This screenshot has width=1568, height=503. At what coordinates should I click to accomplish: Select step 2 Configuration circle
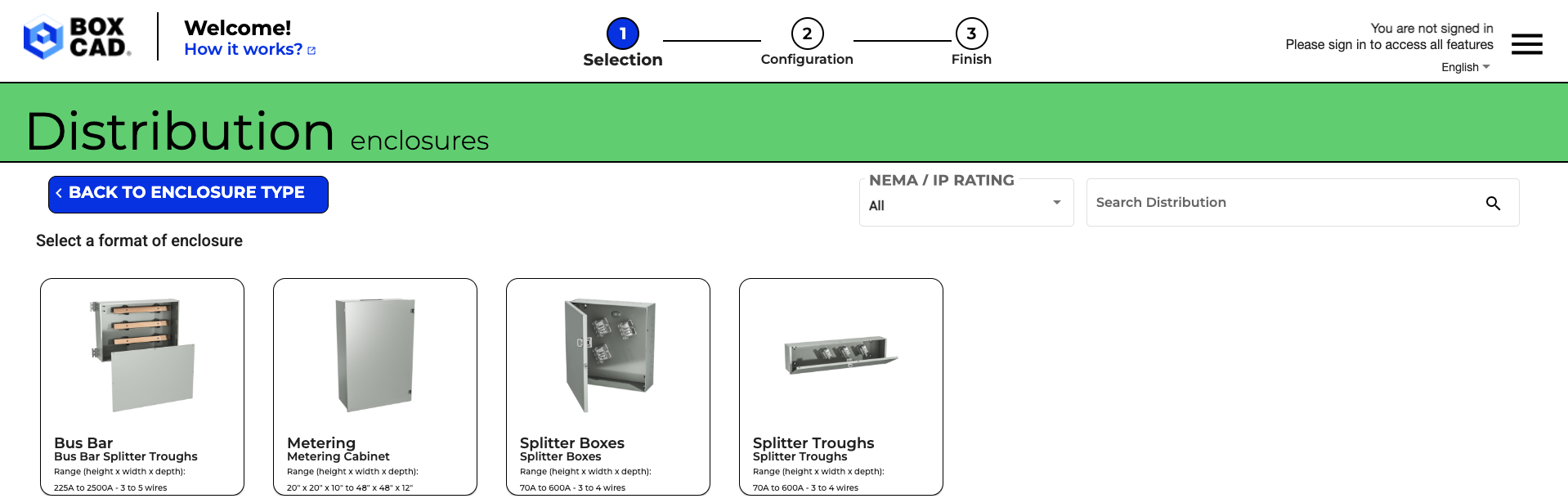(807, 34)
